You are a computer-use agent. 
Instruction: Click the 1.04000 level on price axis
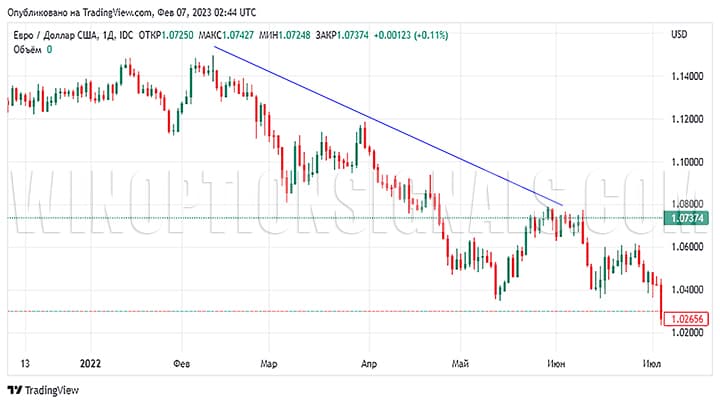[x=688, y=290]
